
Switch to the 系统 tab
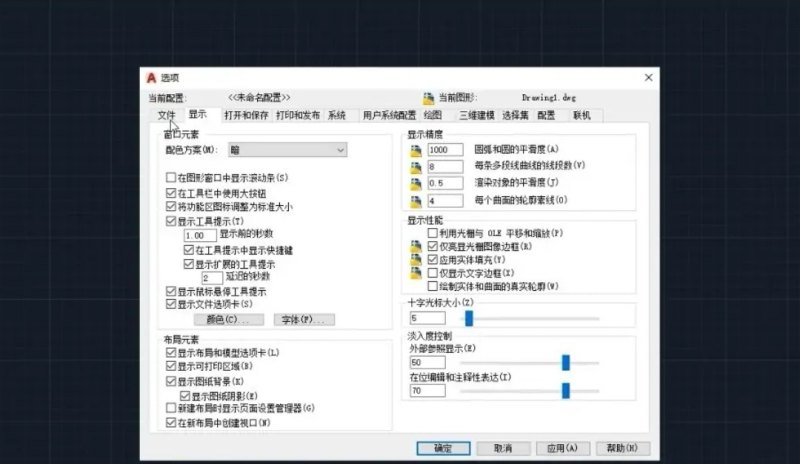point(337,115)
